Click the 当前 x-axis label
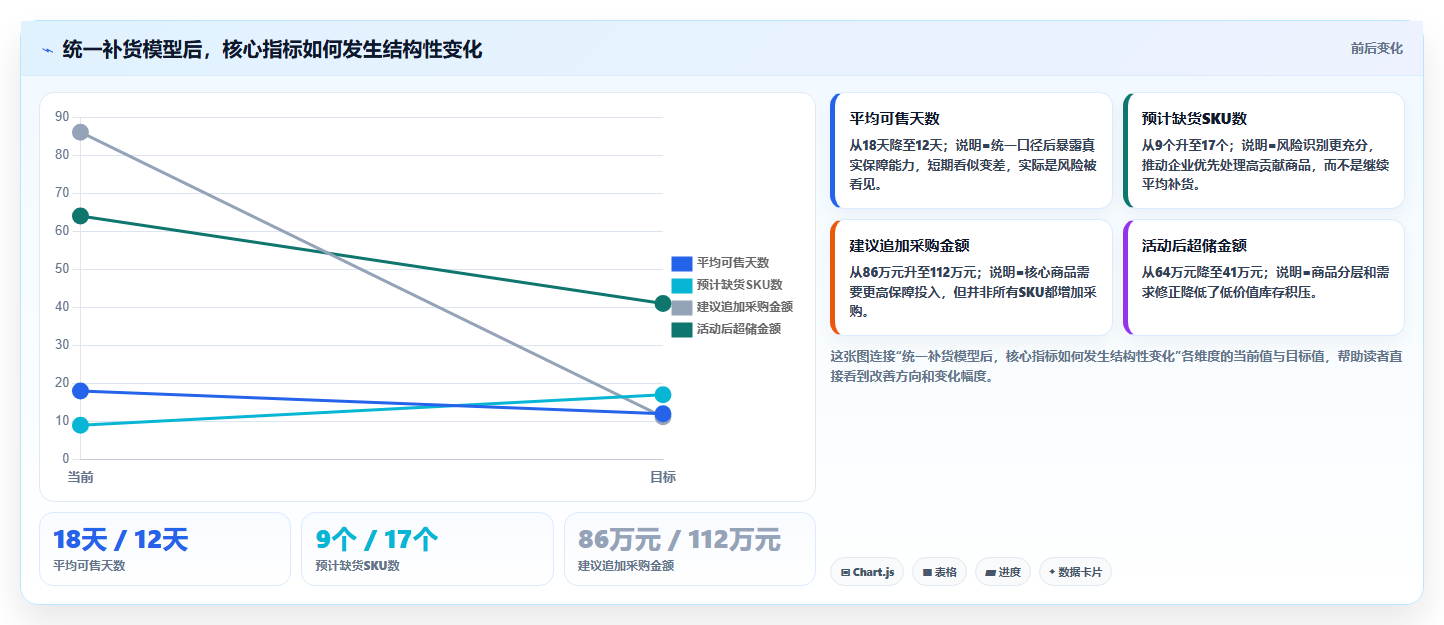The height and width of the screenshot is (625, 1444). pos(81,477)
